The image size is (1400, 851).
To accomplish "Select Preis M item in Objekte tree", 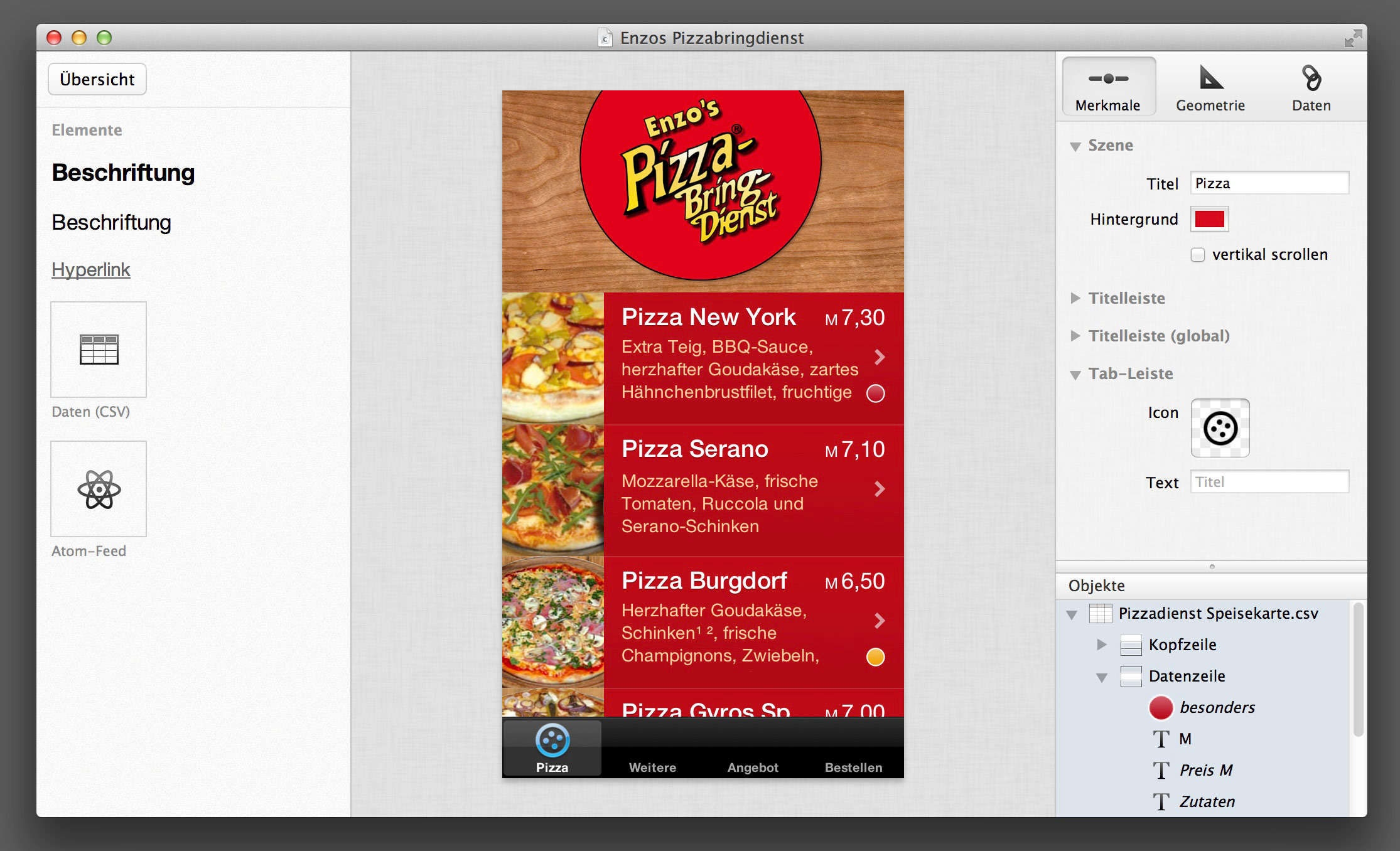I will pyautogui.click(x=1206, y=770).
